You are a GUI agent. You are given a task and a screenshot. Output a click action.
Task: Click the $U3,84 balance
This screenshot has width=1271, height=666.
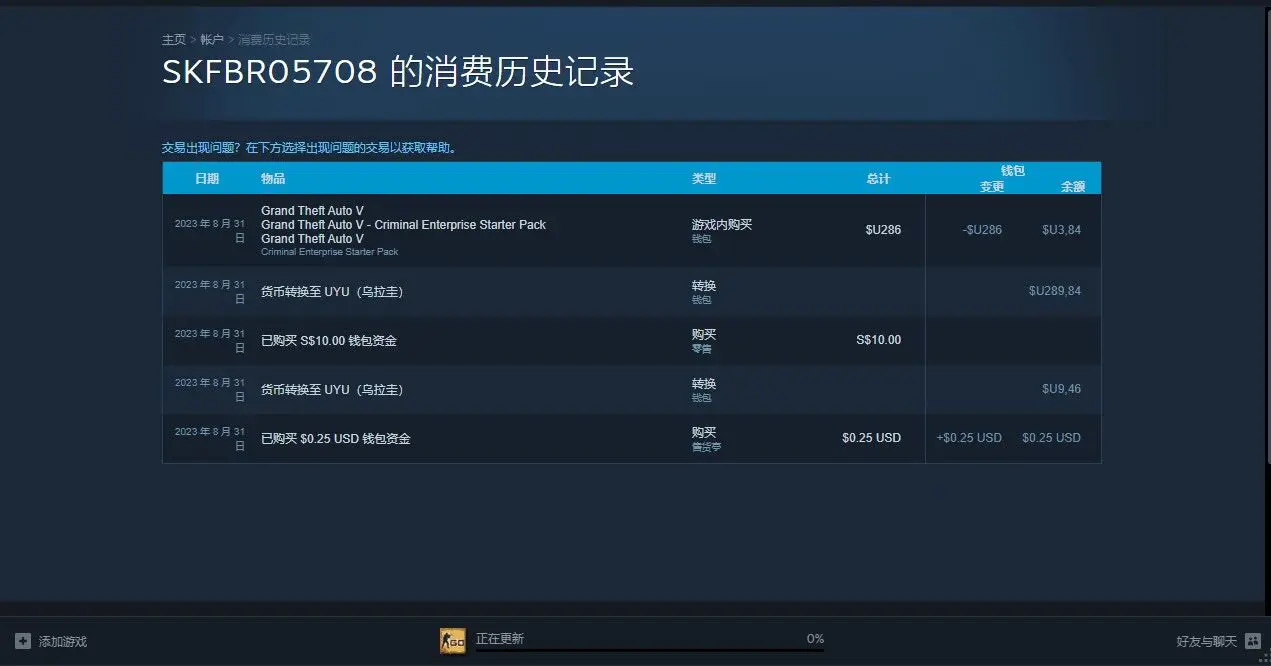(x=1061, y=230)
